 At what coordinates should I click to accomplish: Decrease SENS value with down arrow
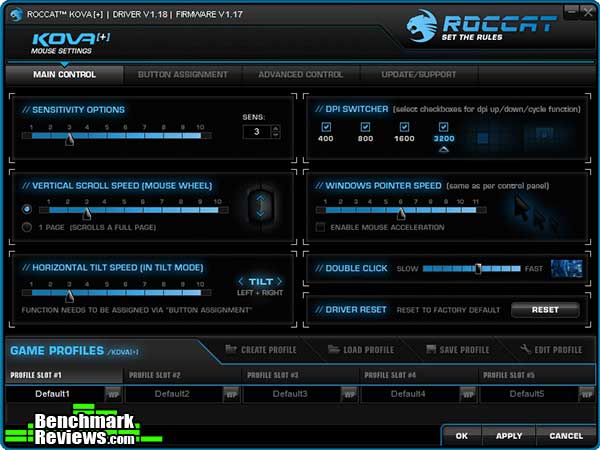point(276,135)
